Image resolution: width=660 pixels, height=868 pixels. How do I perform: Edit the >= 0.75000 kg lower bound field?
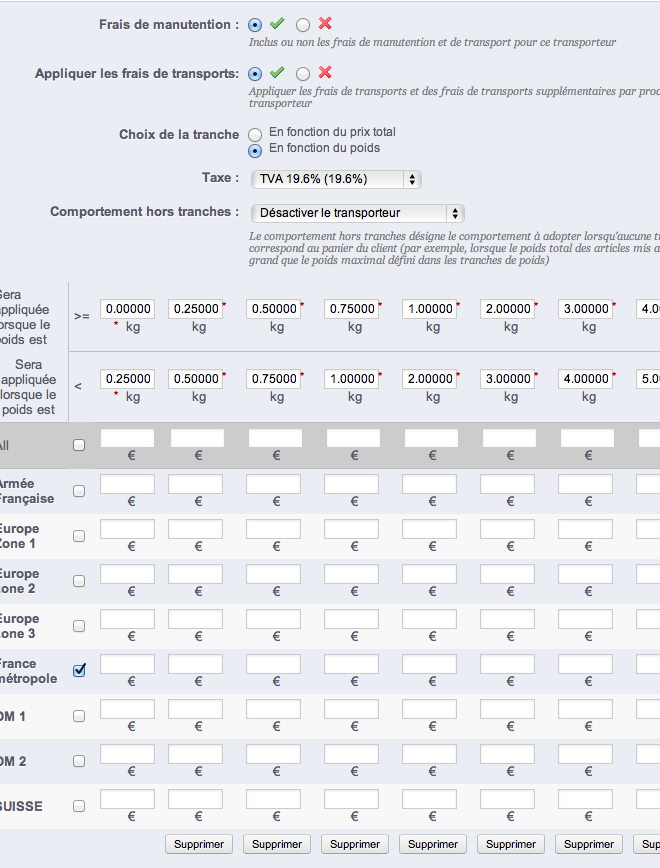352,309
